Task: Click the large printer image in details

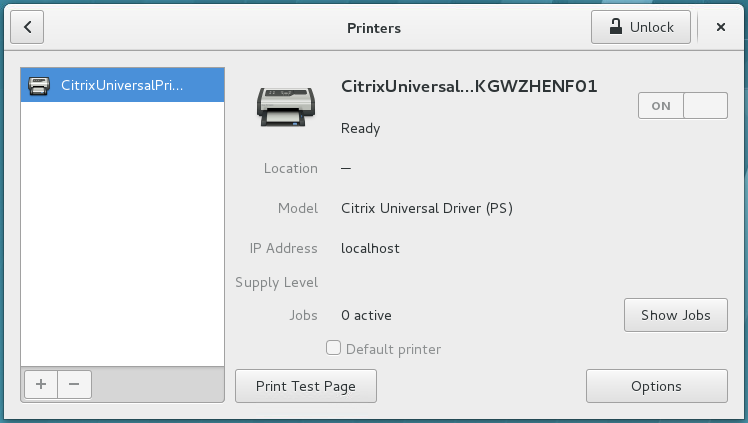Action: click(289, 105)
